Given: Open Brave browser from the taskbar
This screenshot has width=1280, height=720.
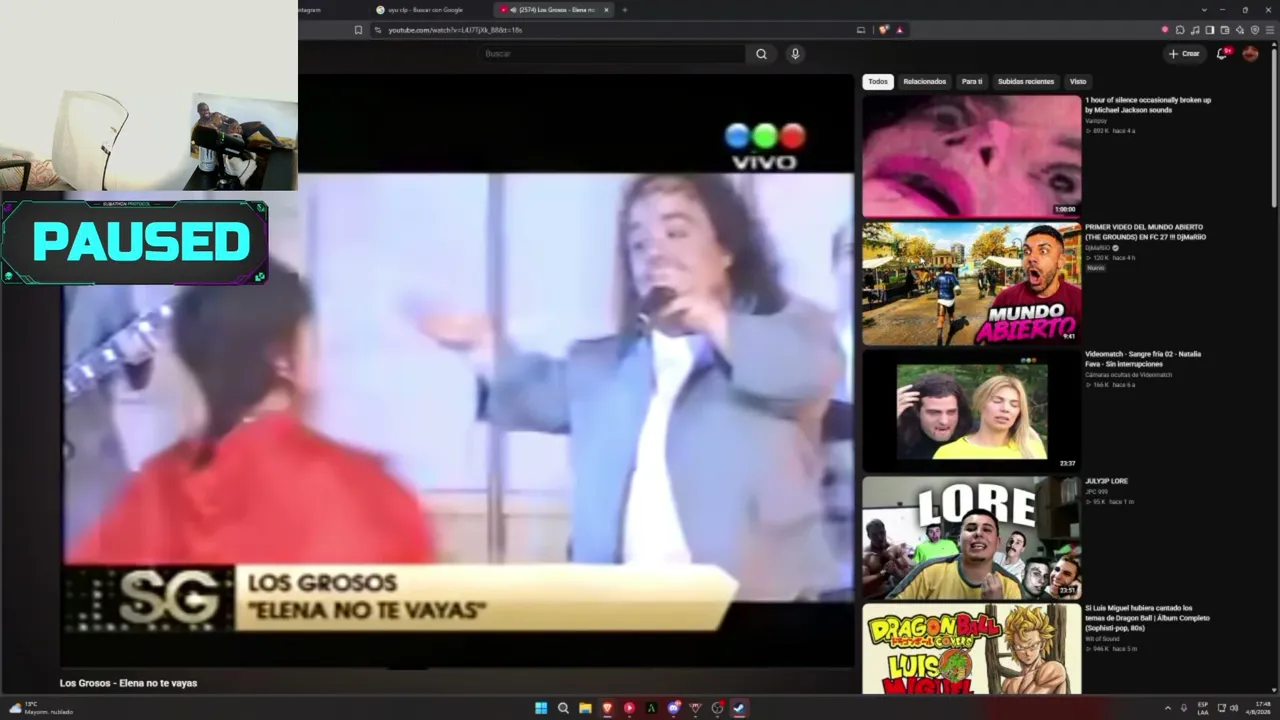Looking at the screenshot, I should pyautogui.click(x=607, y=708).
